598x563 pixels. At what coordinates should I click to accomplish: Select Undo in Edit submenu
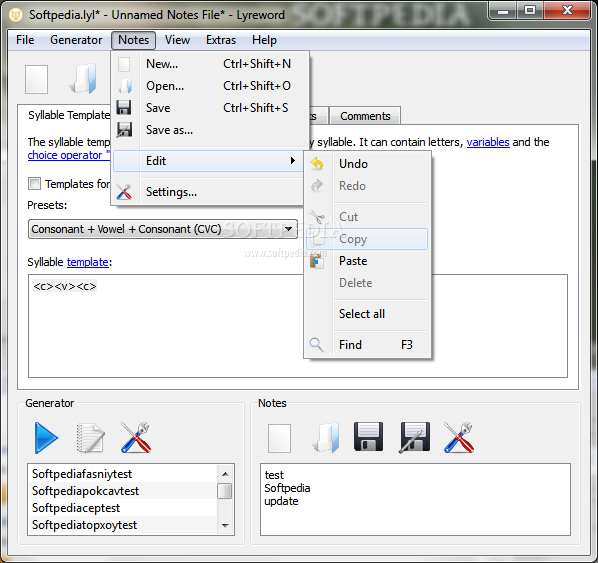(x=367, y=164)
